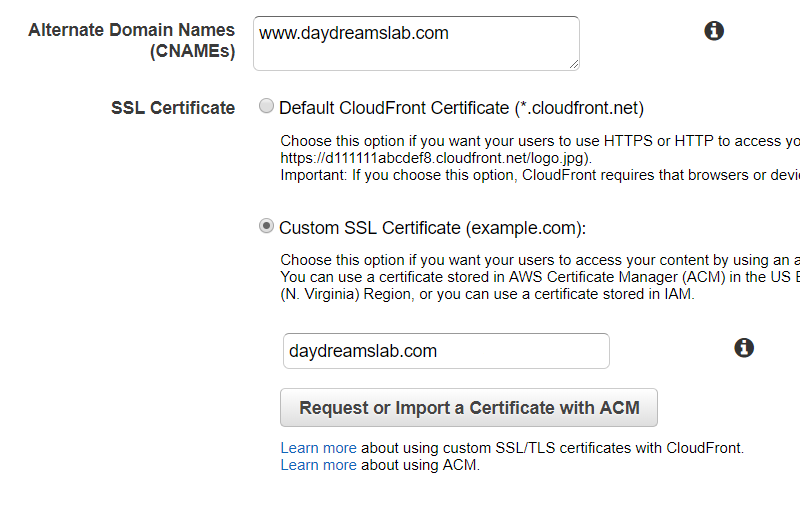This screenshot has height=511, width=800.
Task: Click info icon next to certificate name field
Action: click(743, 348)
